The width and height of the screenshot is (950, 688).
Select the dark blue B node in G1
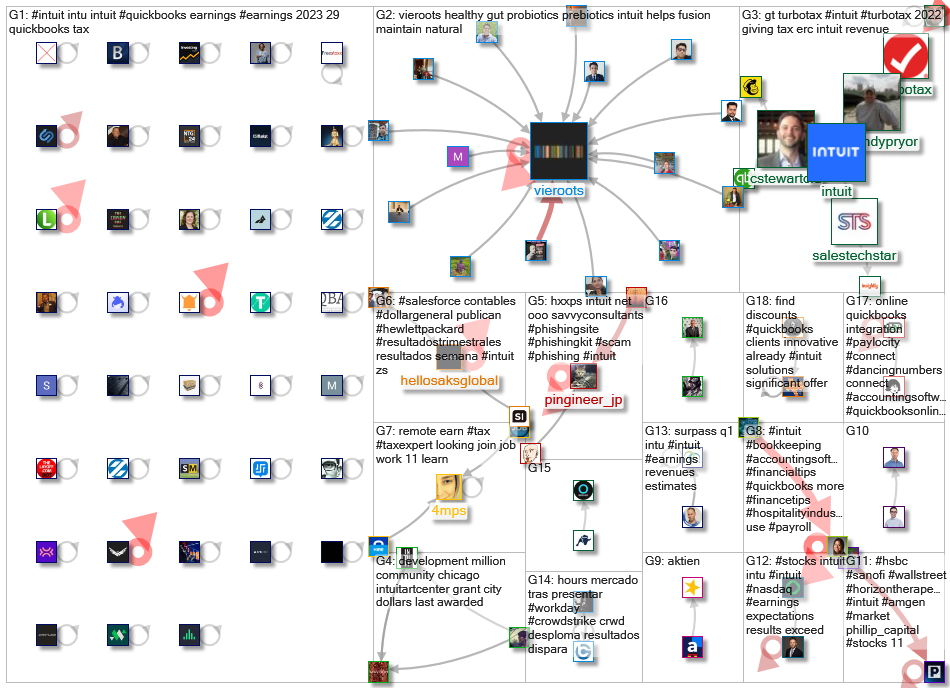(118, 53)
